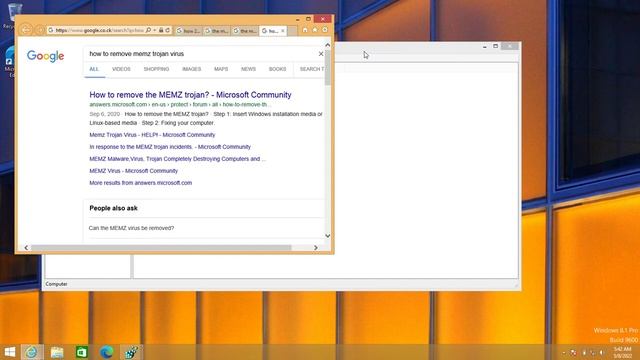
Task: Clear the search query with the X
Action: pyautogui.click(x=321, y=54)
